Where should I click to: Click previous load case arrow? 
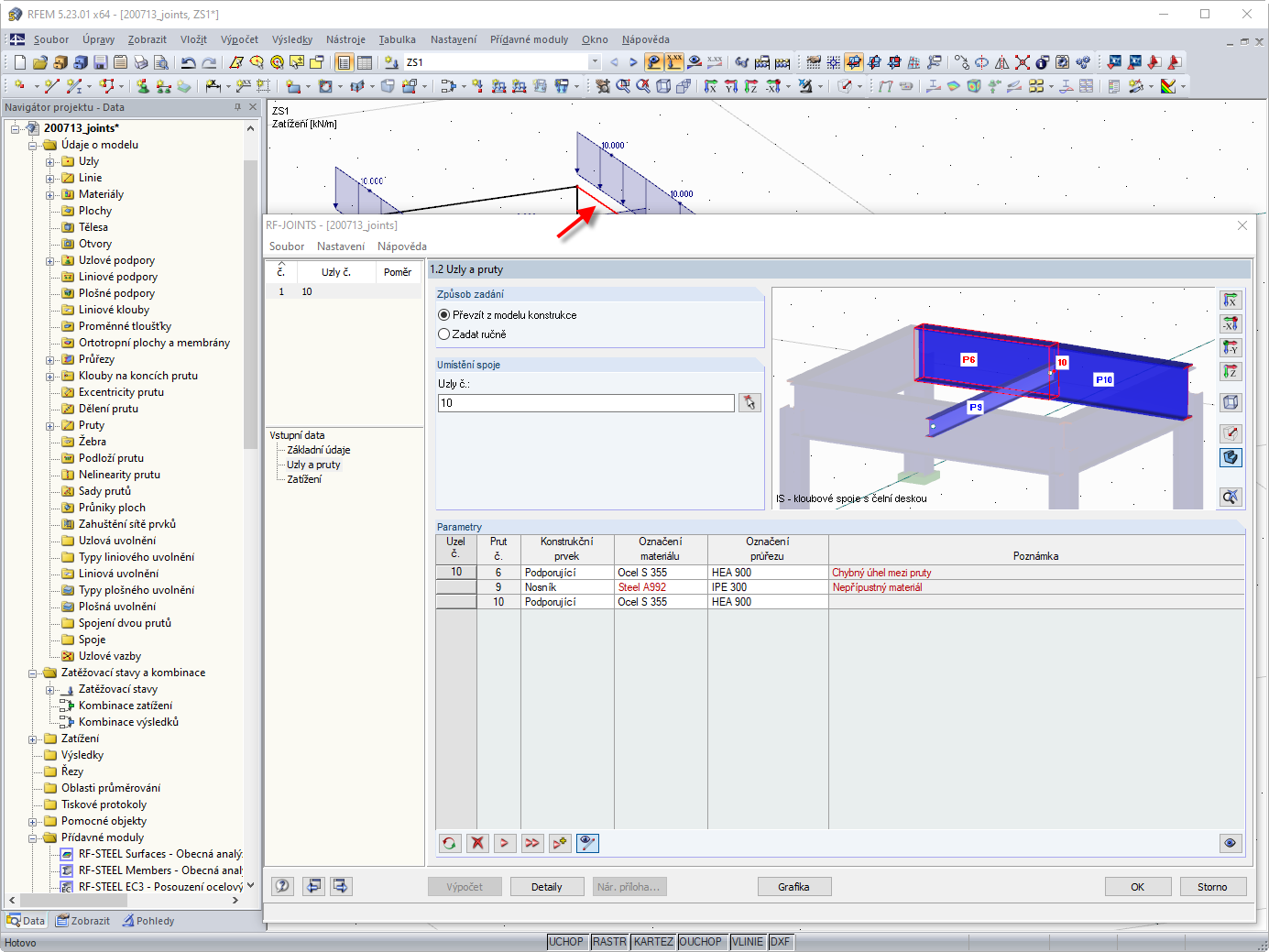[614, 62]
